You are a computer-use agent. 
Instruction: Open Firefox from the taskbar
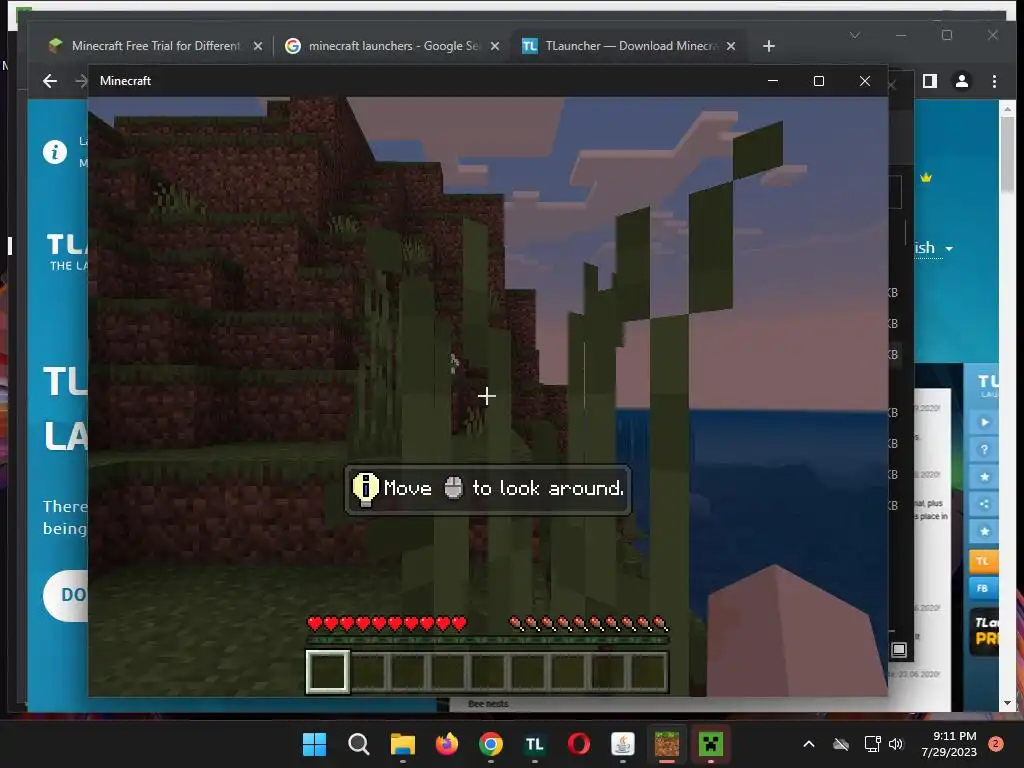coord(447,744)
